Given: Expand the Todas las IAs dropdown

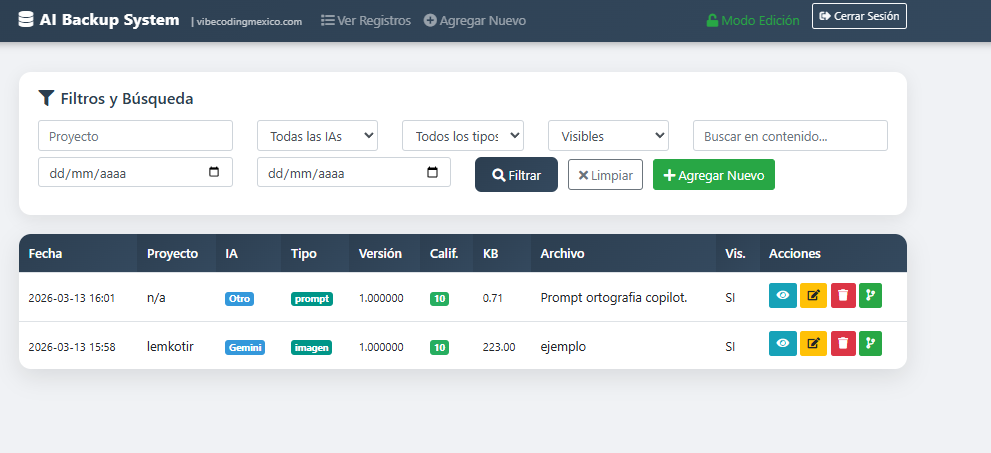Looking at the screenshot, I should (x=317, y=136).
